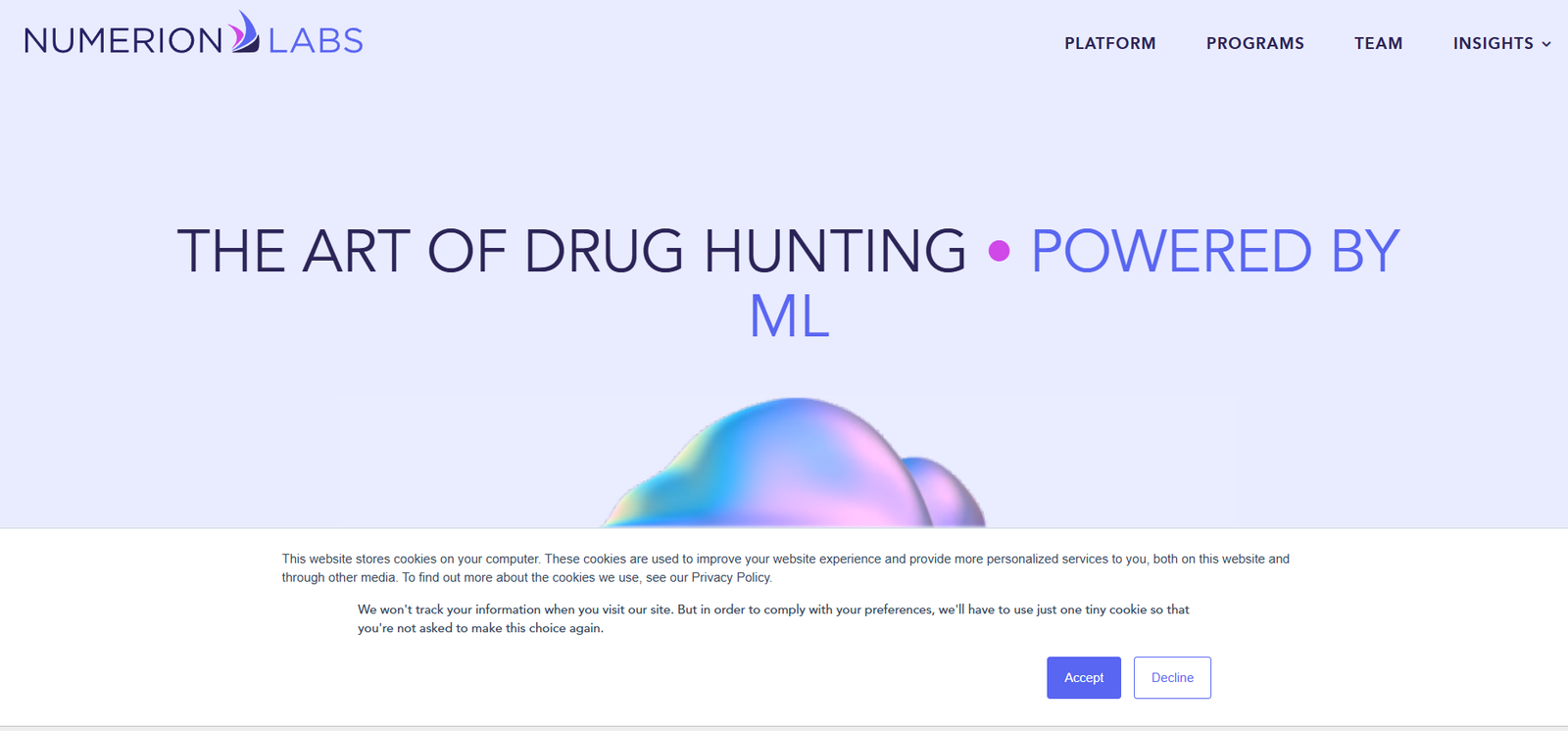1568x731 pixels.
Task: Expand the chevron arrow beside Insights
Action: tap(1546, 44)
